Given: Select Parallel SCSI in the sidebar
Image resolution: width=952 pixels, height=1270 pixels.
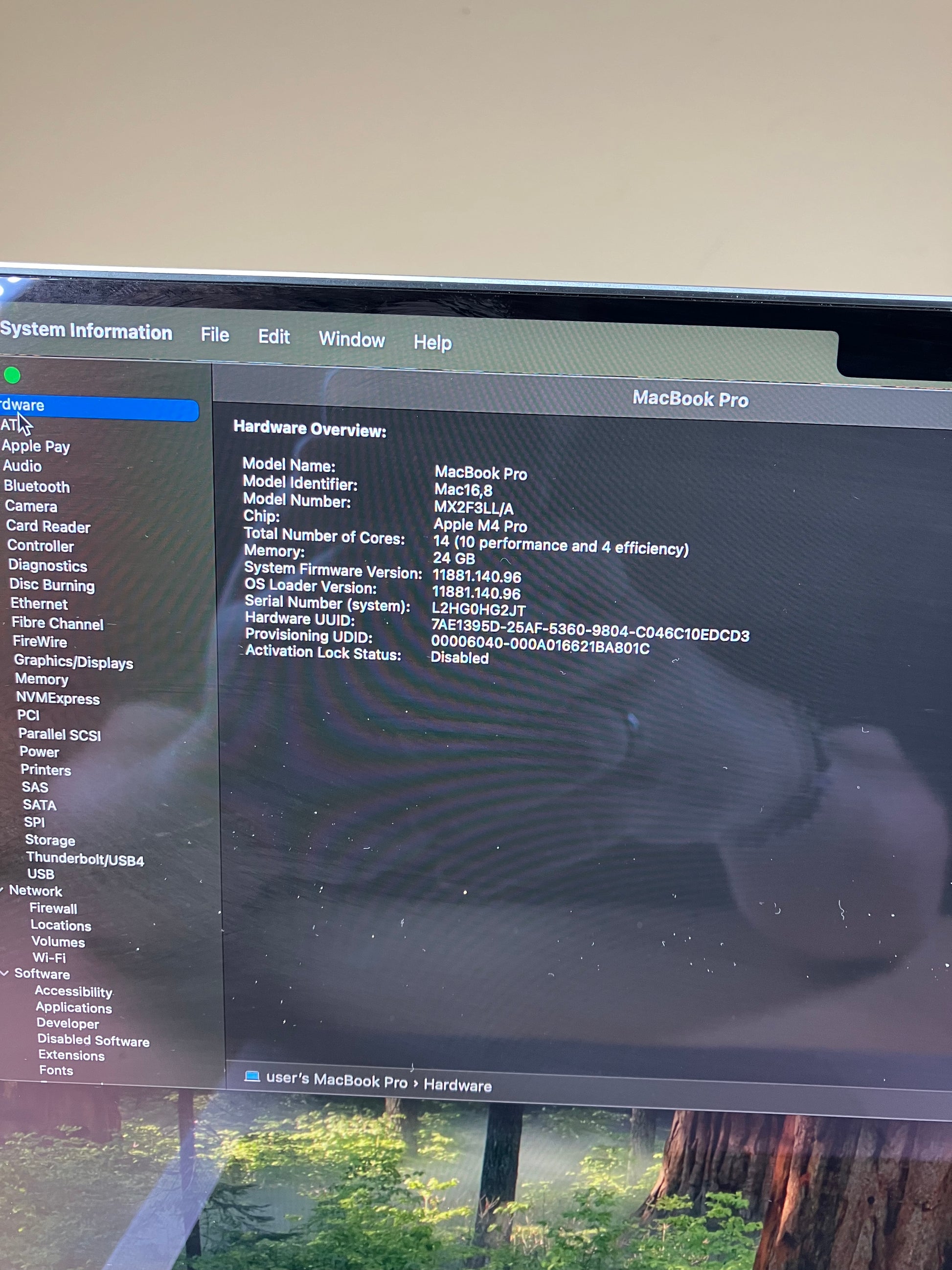Looking at the screenshot, I should (60, 734).
